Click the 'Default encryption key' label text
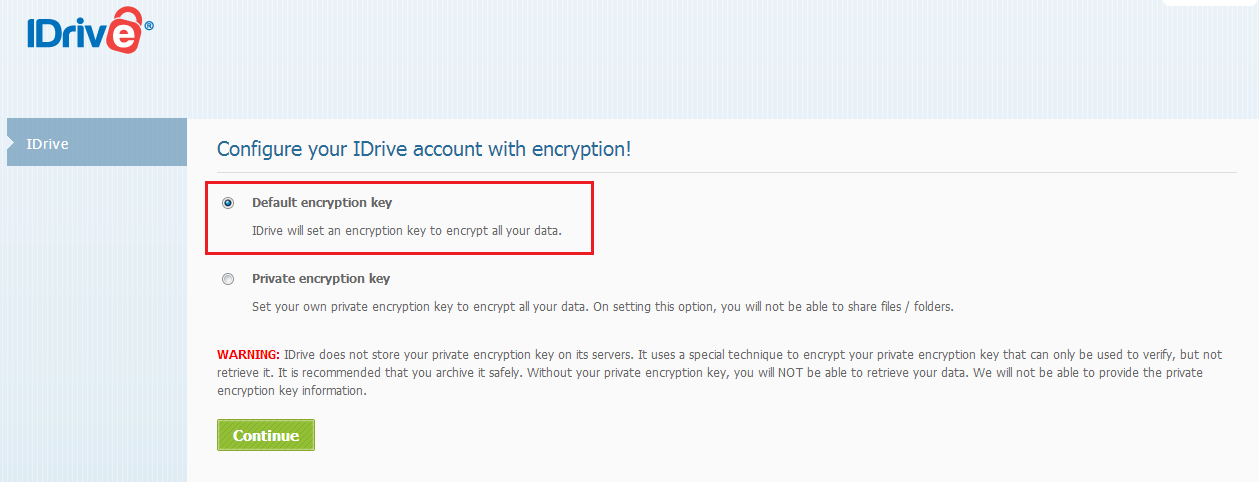1259x482 pixels. pyautogui.click(x=322, y=202)
